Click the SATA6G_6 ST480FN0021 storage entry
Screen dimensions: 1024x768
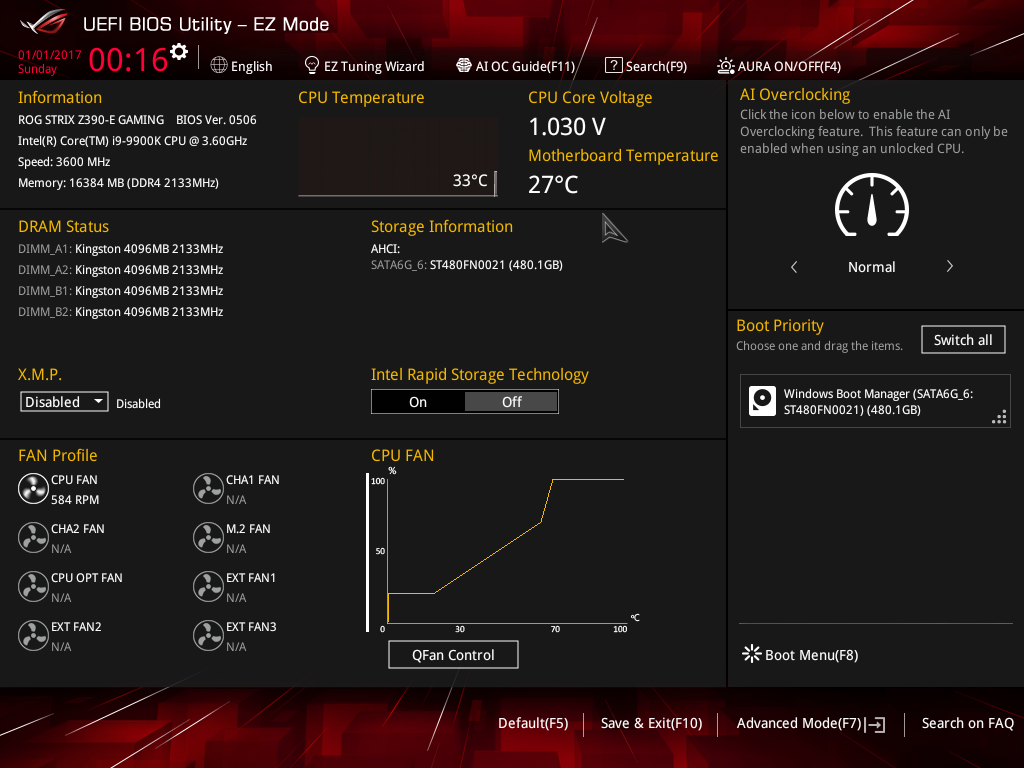[467, 264]
